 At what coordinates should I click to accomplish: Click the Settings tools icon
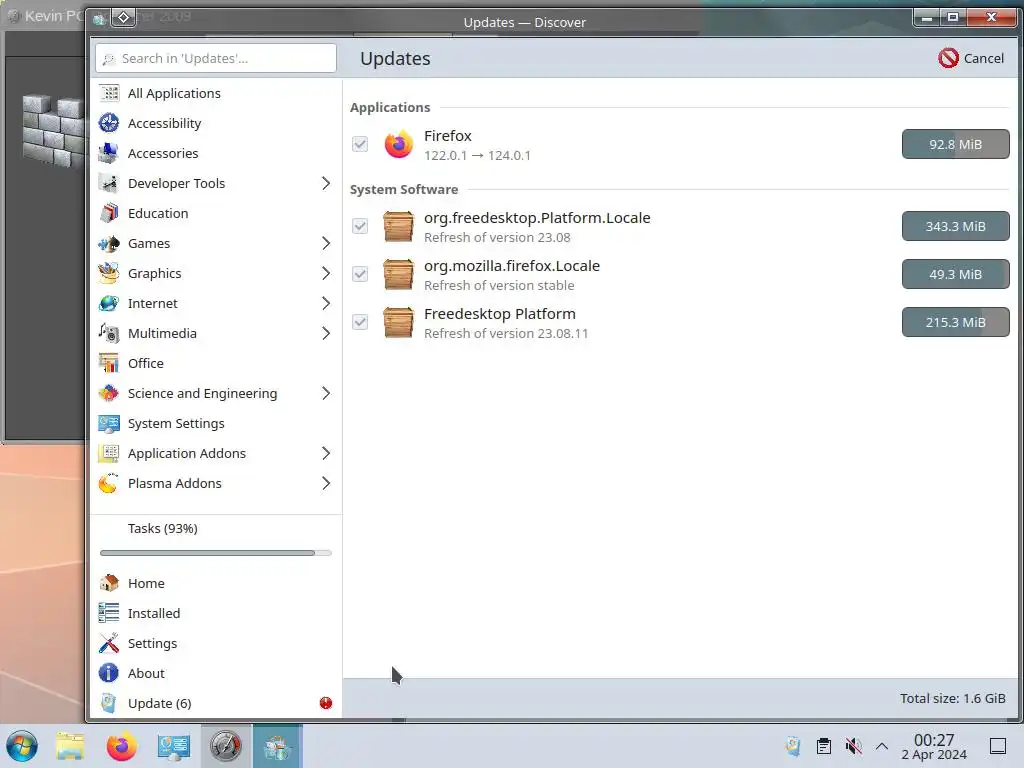[x=108, y=643]
